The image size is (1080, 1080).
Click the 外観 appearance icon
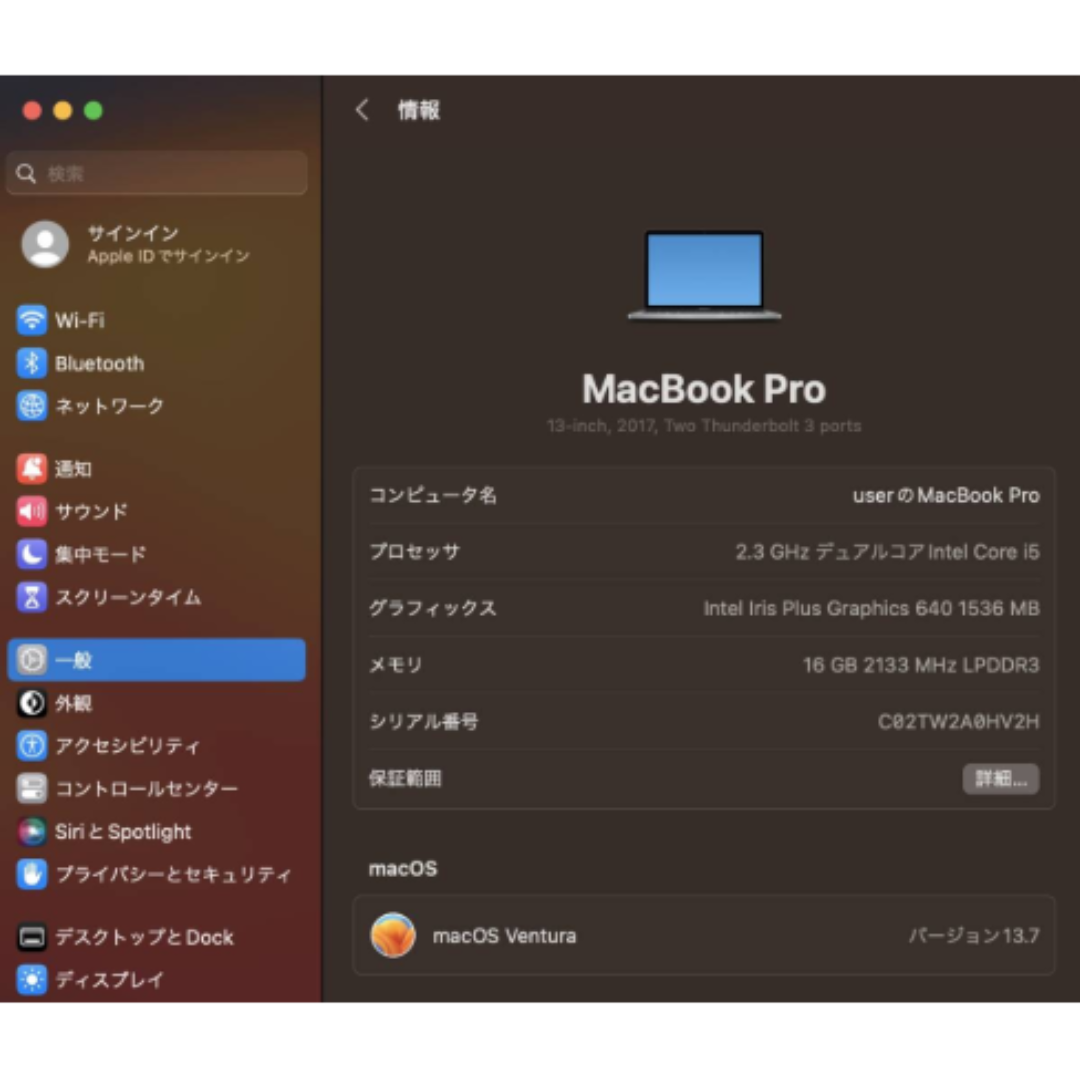(32, 703)
